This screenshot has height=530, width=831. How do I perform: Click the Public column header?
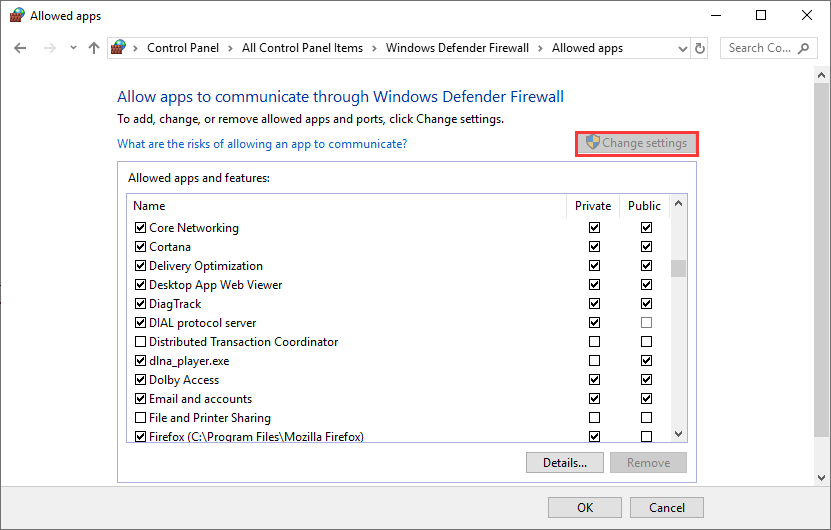click(644, 206)
